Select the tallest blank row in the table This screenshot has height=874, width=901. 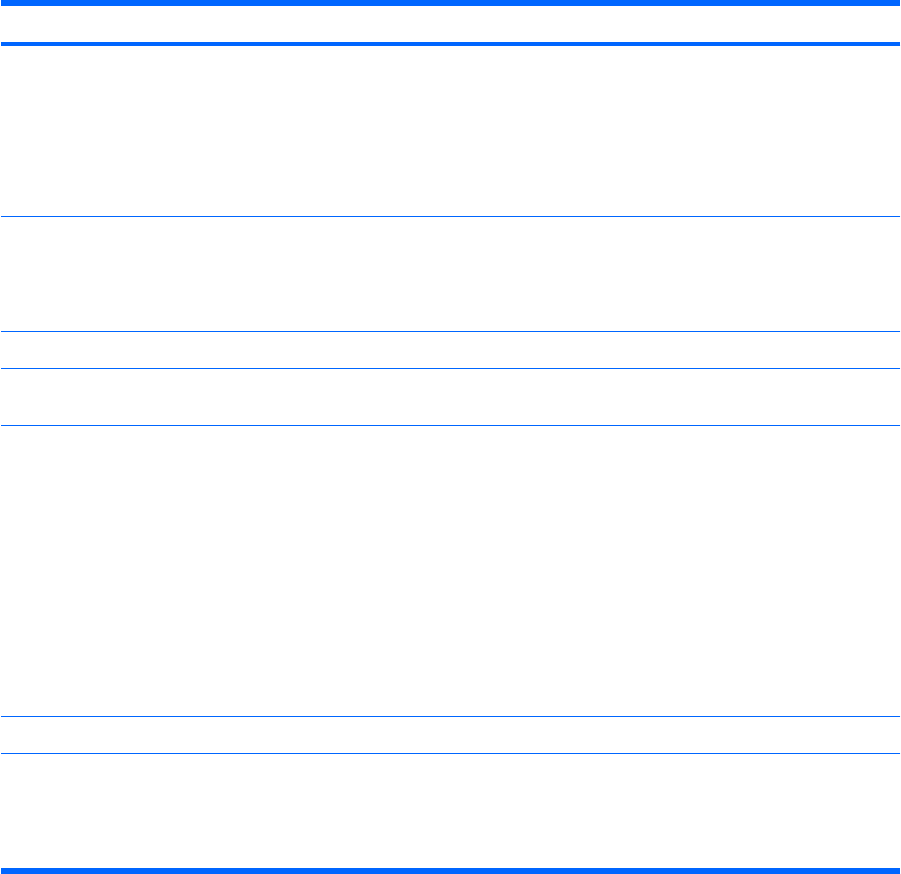click(x=450, y=571)
